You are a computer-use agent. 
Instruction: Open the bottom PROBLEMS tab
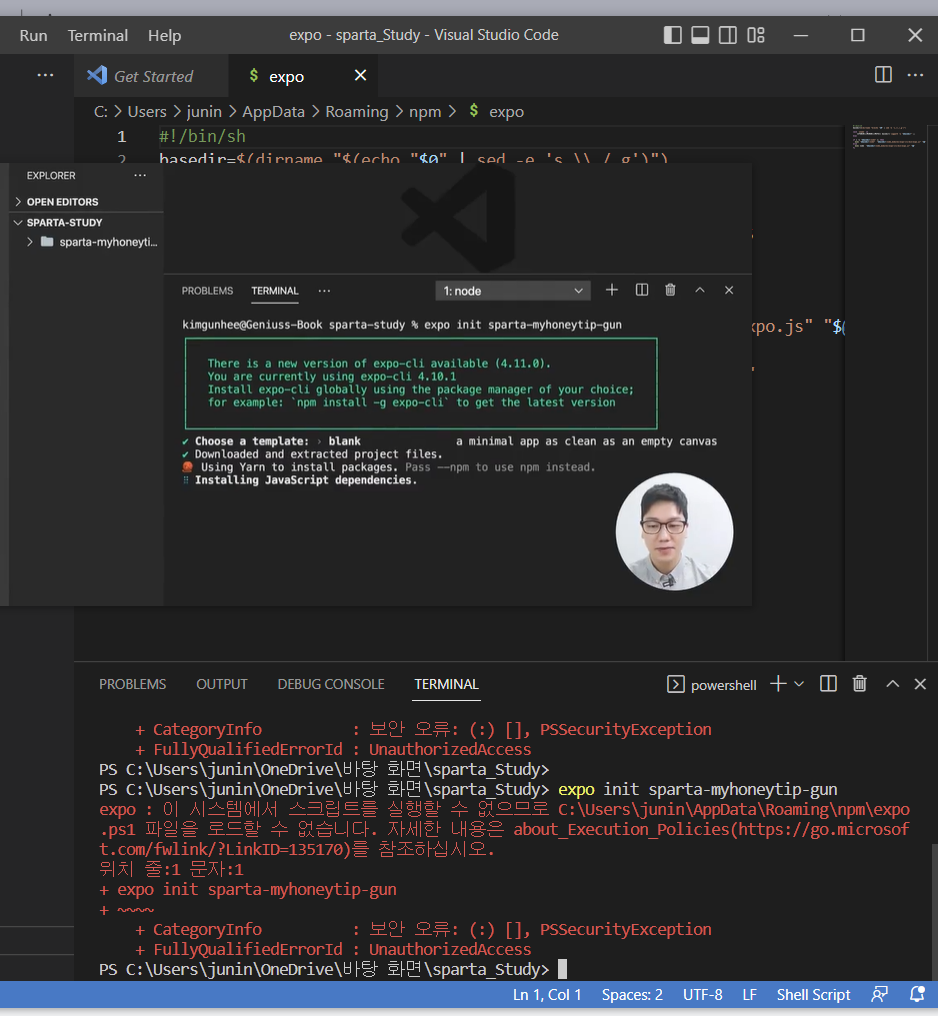pyautogui.click(x=132, y=684)
